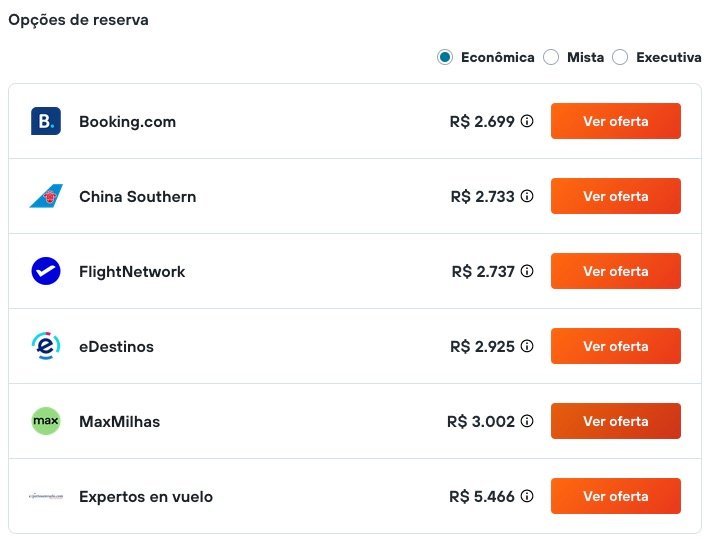Open the China Southern offer button
710x539 pixels.
(615, 196)
